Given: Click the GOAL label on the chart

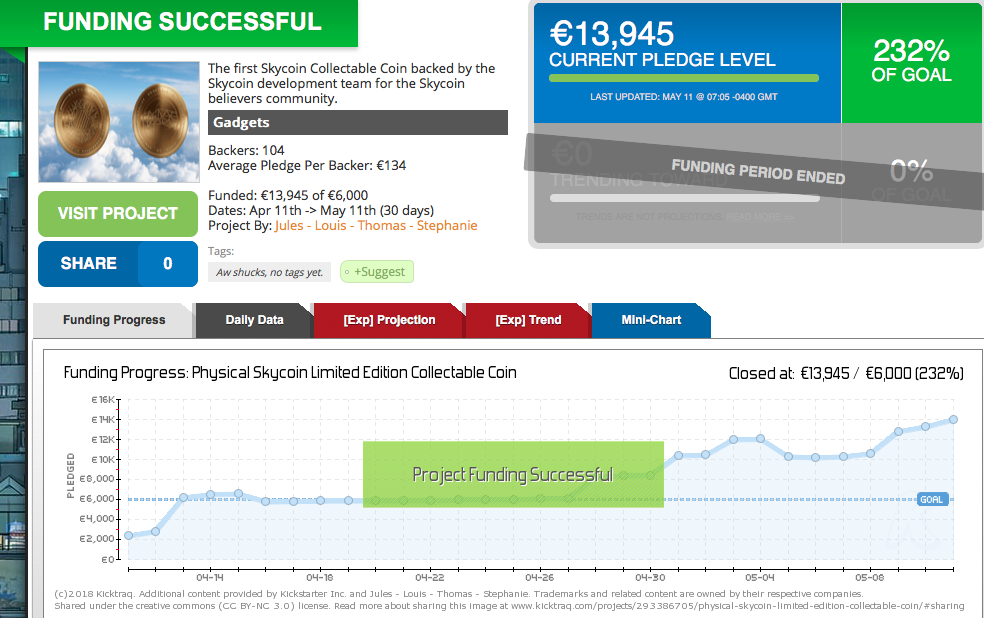Looking at the screenshot, I should point(931,499).
